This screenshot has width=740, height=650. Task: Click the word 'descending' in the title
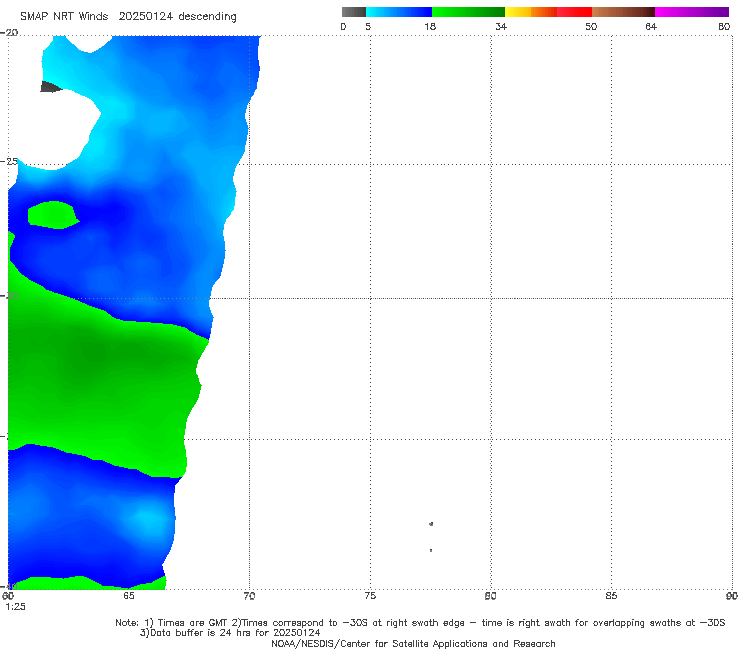tap(208, 17)
